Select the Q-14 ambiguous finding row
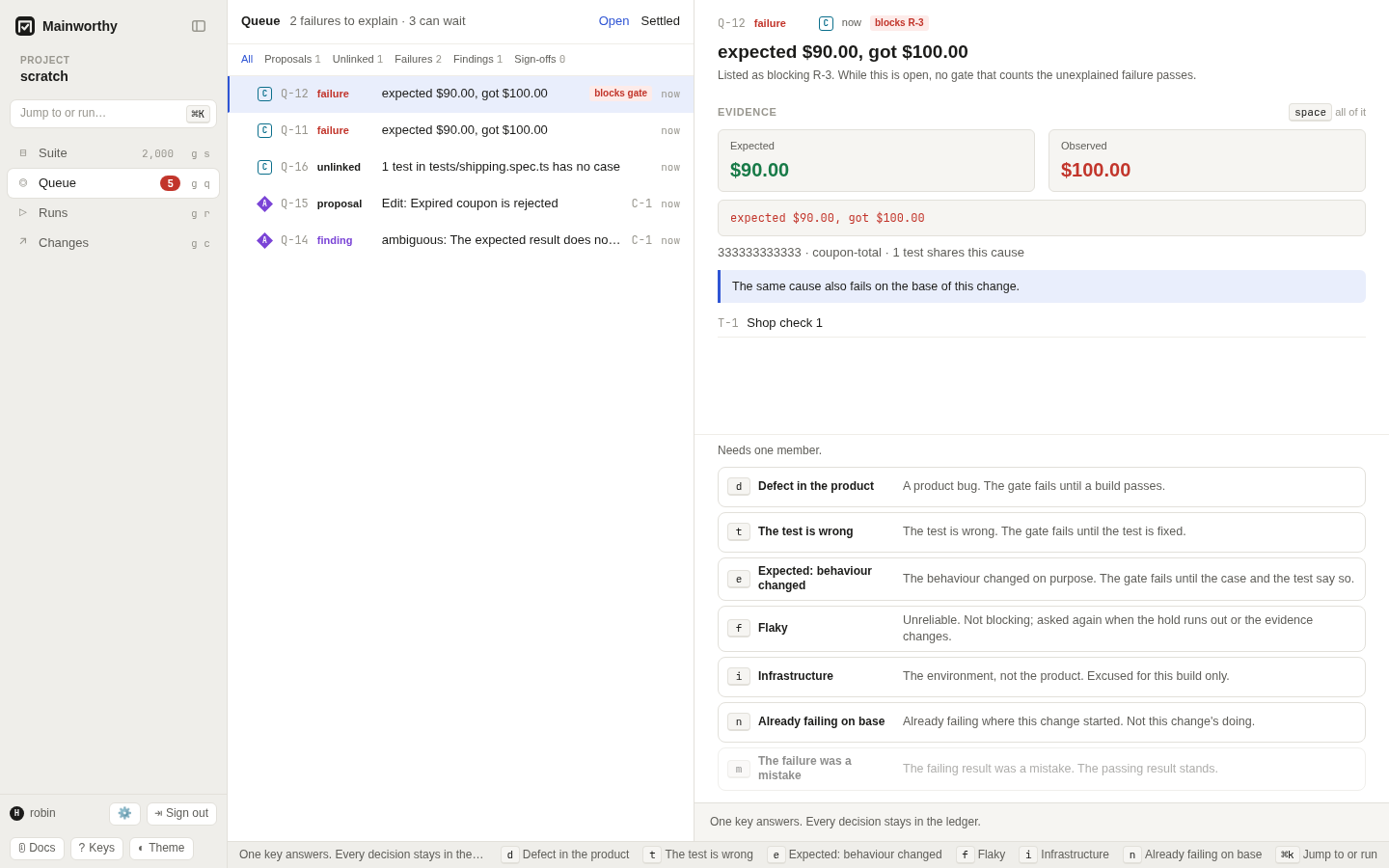This screenshot has width=1389, height=868. tap(461, 241)
